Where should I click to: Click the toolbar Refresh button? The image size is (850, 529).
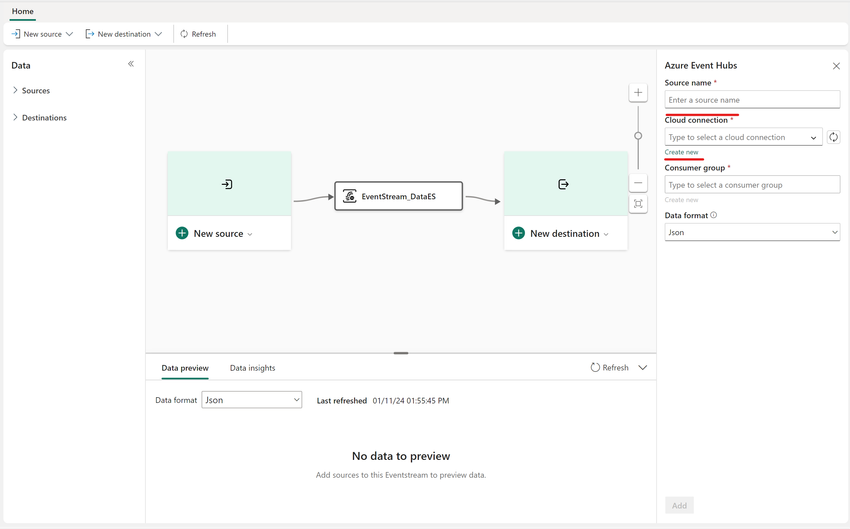click(x=198, y=34)
